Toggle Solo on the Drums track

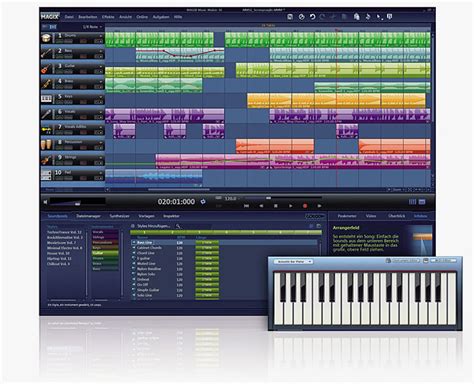point(61,41)
